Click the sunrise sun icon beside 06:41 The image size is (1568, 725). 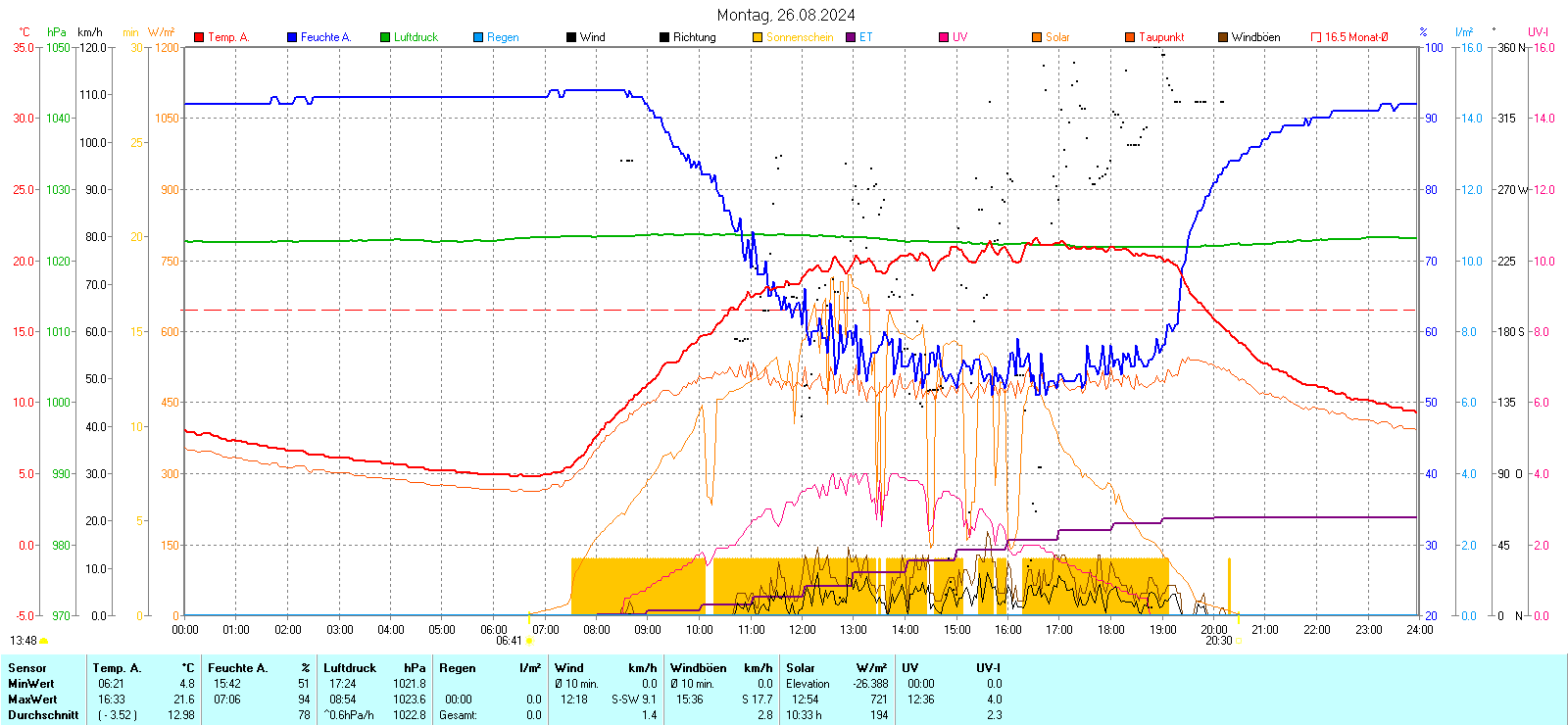pos(530,641)
